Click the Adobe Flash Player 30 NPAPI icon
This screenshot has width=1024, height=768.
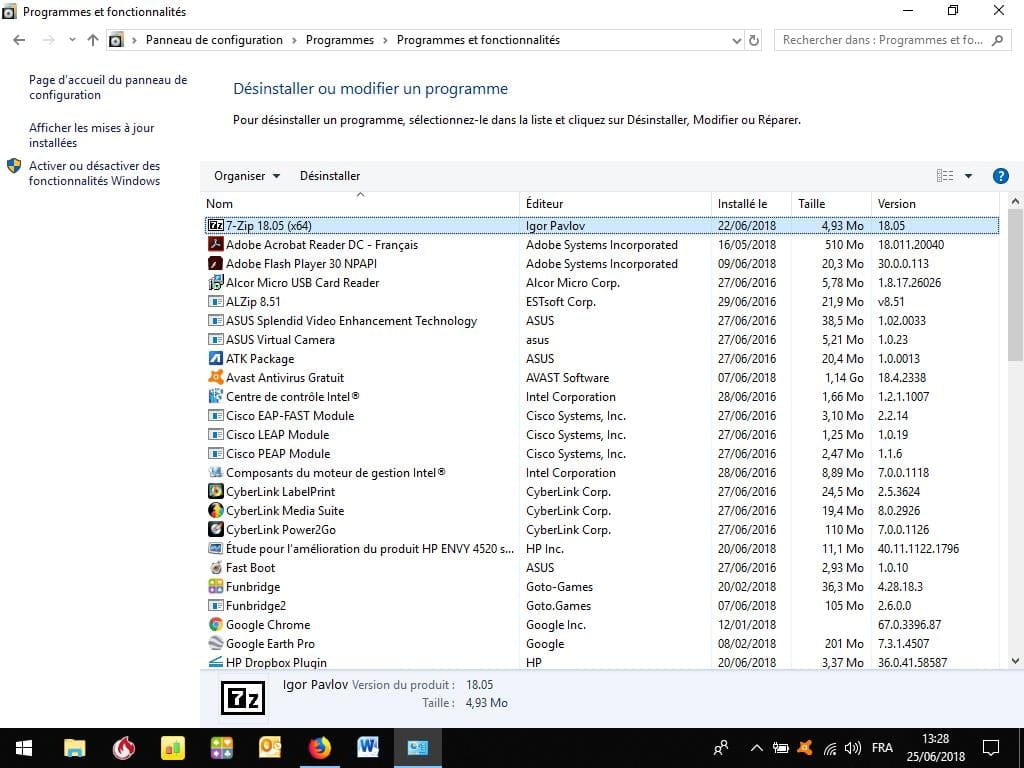point(216,263)
